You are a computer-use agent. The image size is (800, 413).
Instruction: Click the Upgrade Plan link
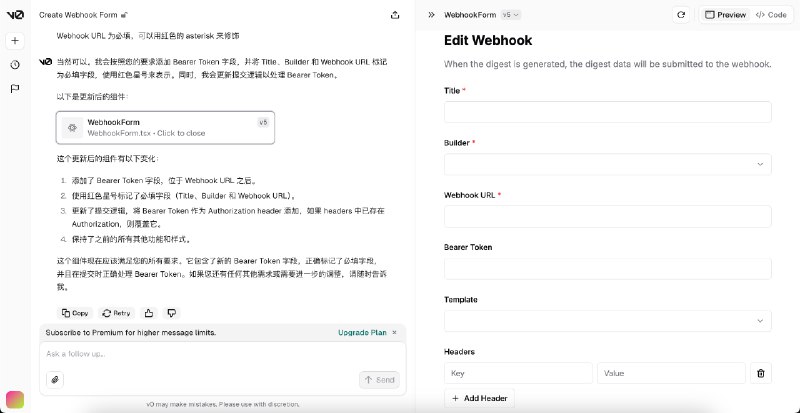click(x=362, y=332)
